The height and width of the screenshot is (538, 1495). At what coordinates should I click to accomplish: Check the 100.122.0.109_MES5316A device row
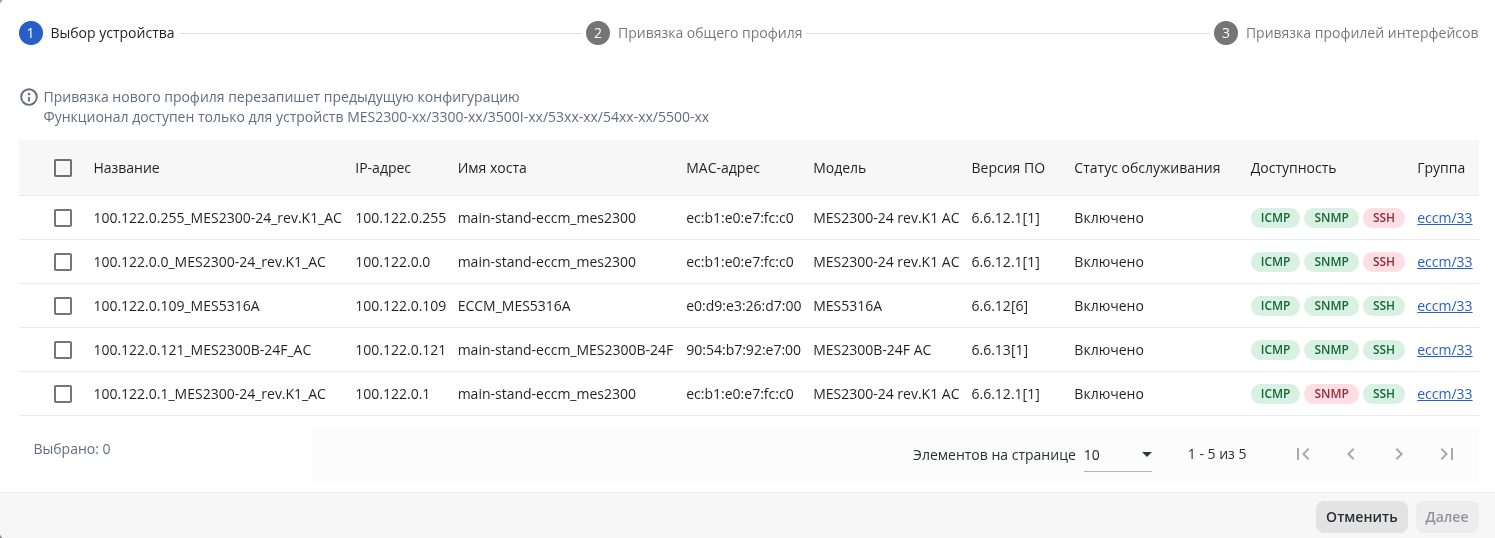pyautogui.click(x=63, y=306)
